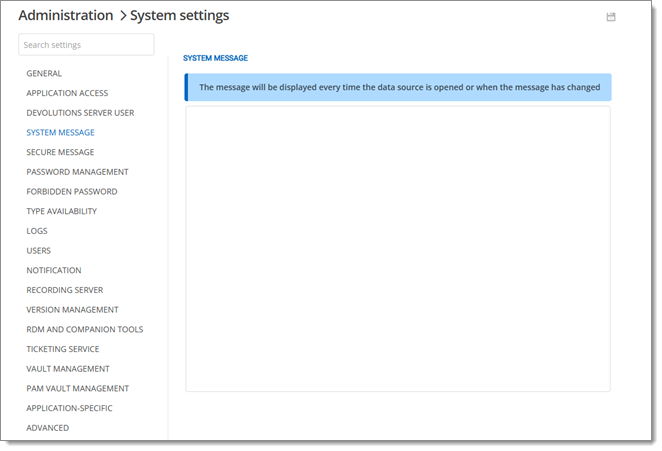Open the Users settings section
Viewport: 662px width, 451px height.
pyautogui.click(x=38, y=251)
